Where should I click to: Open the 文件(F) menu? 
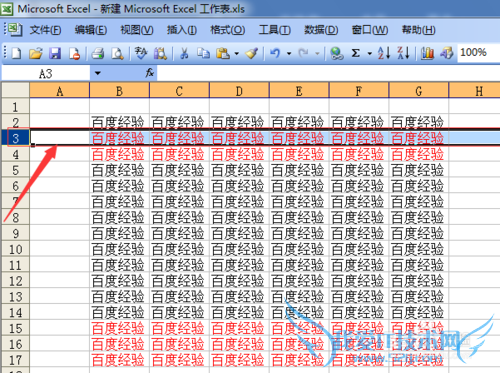[45, 30]
